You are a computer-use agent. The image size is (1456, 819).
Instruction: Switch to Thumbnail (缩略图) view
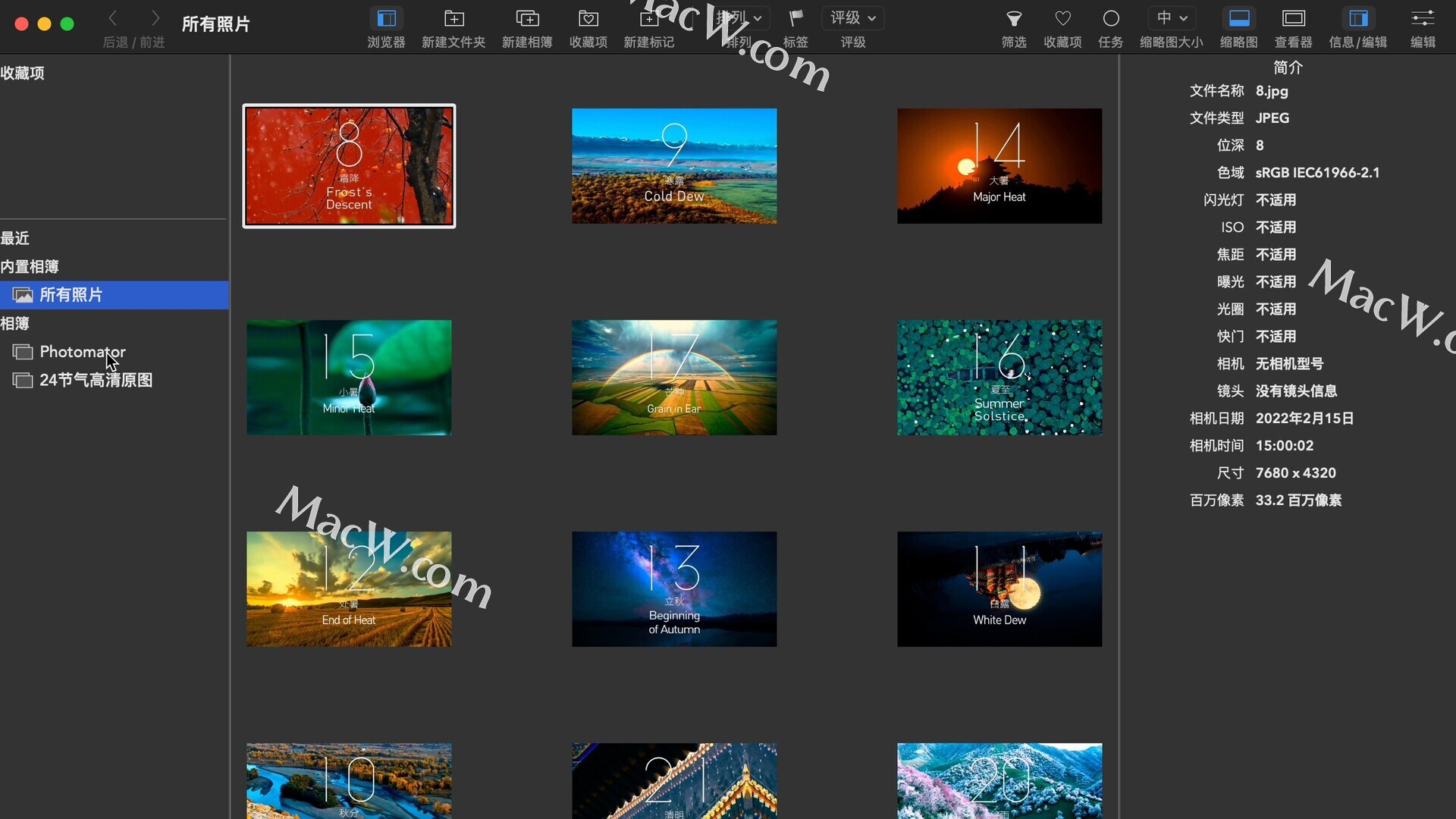pyautogui.click(x=1238, y=18)
